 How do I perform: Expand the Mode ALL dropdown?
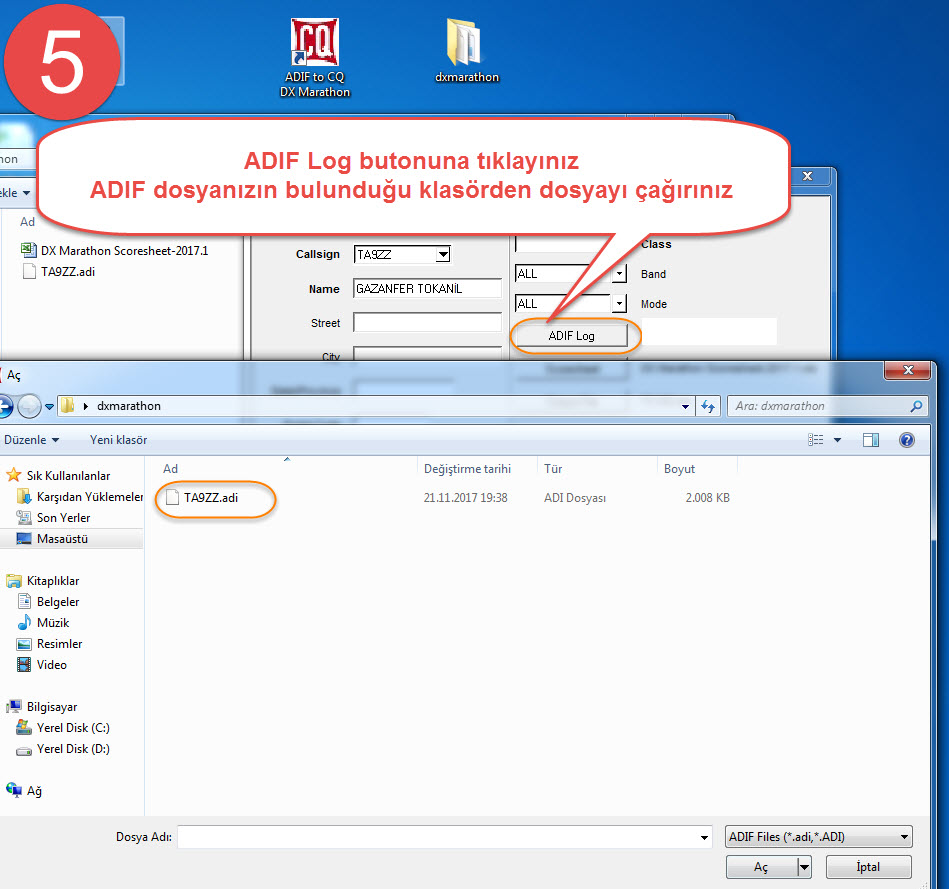619,303
